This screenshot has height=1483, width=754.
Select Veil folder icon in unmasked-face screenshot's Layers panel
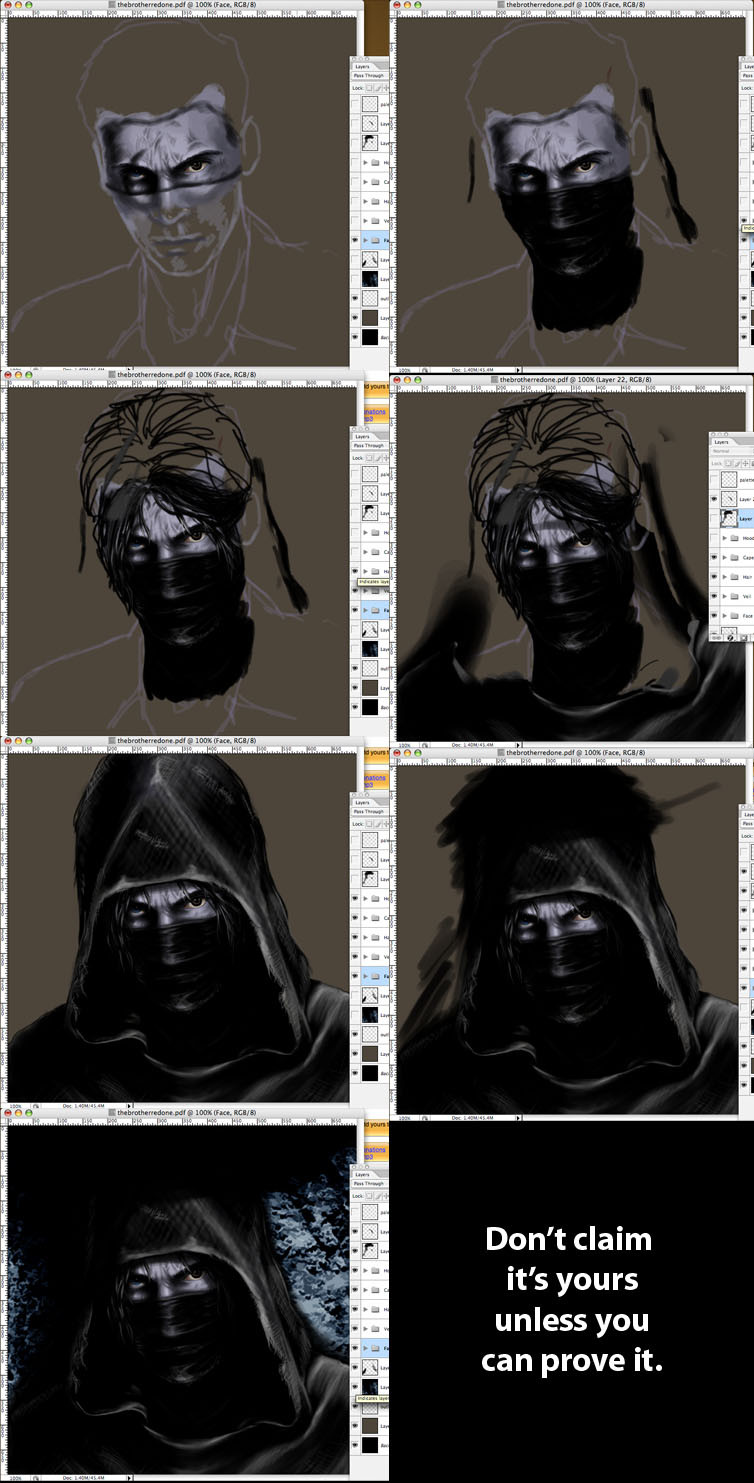[x=375, y=220]
